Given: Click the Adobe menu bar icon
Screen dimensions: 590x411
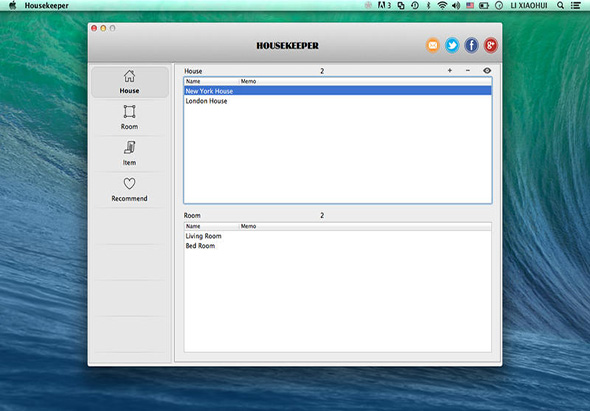Looking at the screenshot, I should [384, 5].
